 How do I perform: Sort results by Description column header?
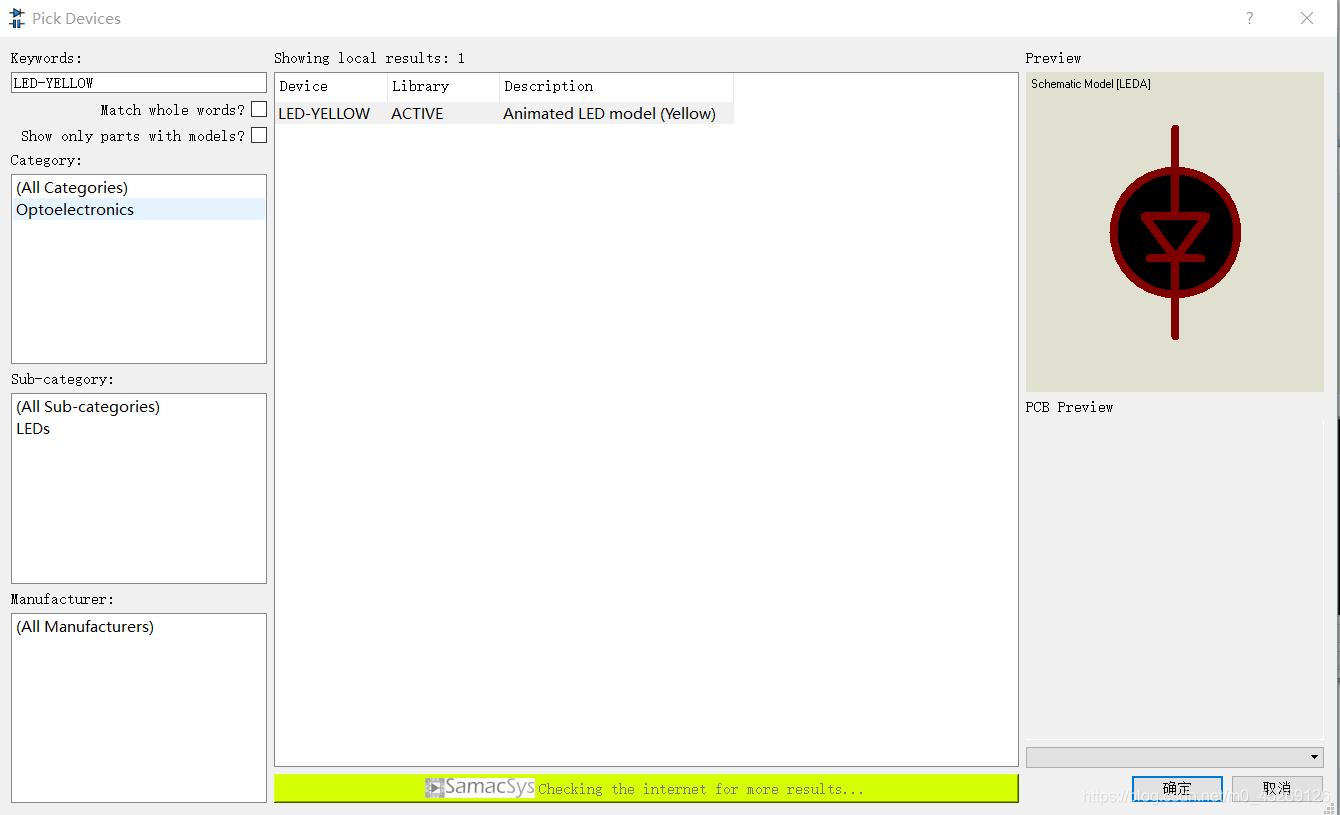(616, 86)
